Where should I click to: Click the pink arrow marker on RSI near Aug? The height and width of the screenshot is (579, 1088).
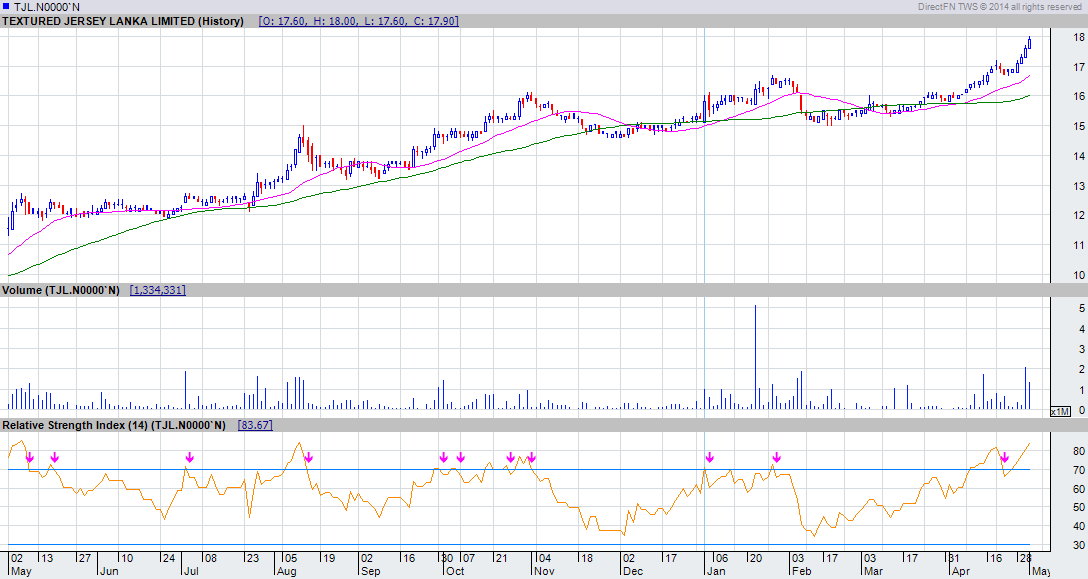click(310, 458)
